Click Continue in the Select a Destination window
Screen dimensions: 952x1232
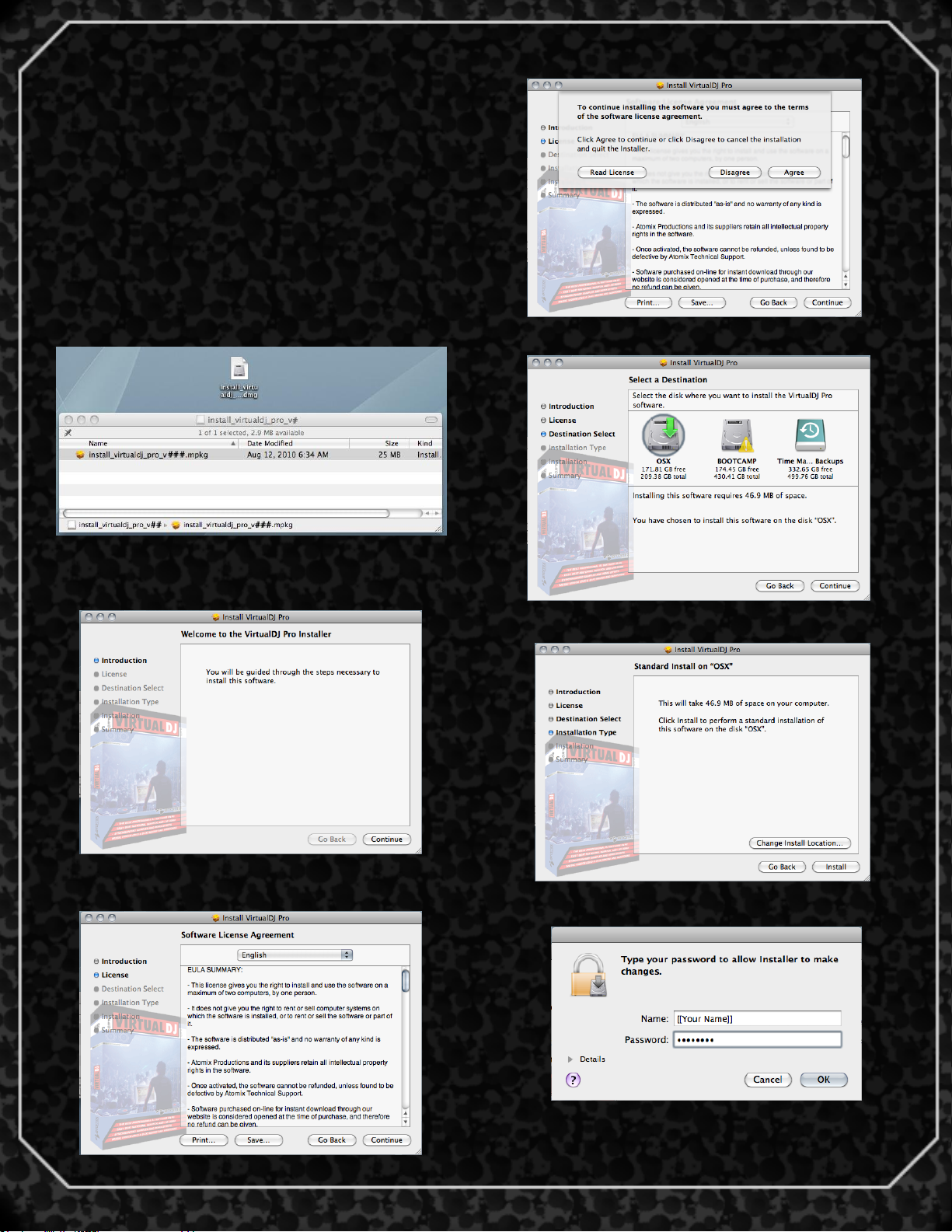835,586
